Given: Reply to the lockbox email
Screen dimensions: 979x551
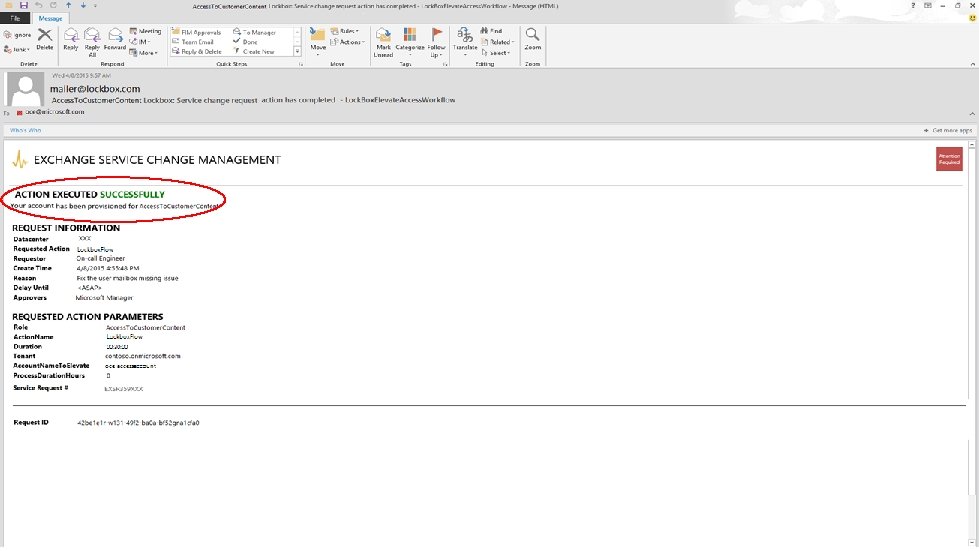Looking at the screenshot, I should (71, 40).
